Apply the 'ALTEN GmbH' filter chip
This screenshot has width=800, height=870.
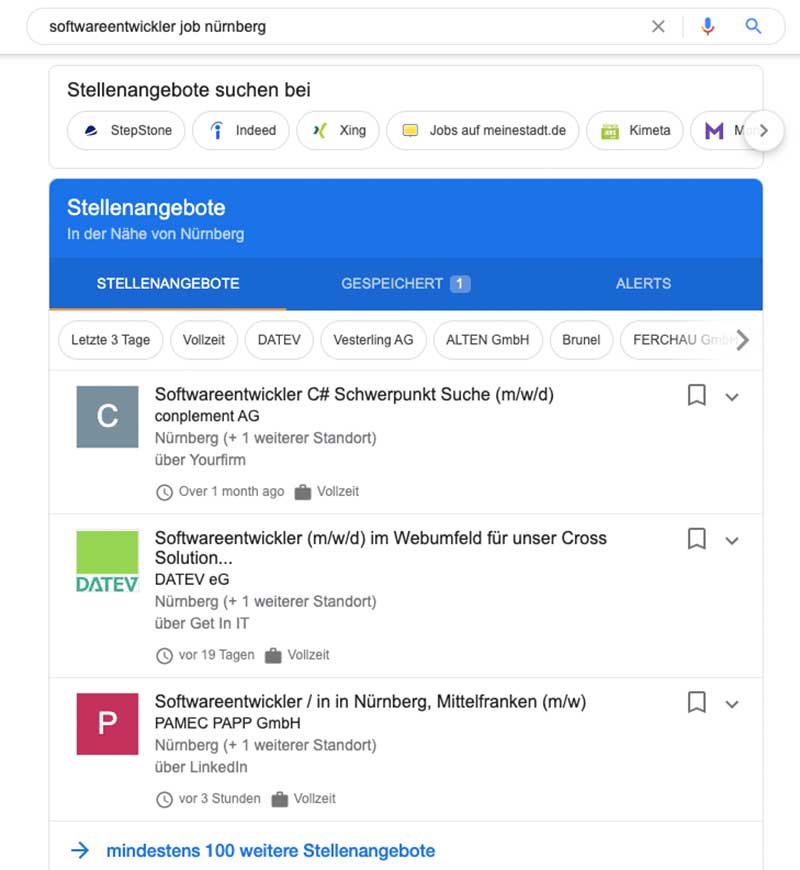click(x=488, y=340)
